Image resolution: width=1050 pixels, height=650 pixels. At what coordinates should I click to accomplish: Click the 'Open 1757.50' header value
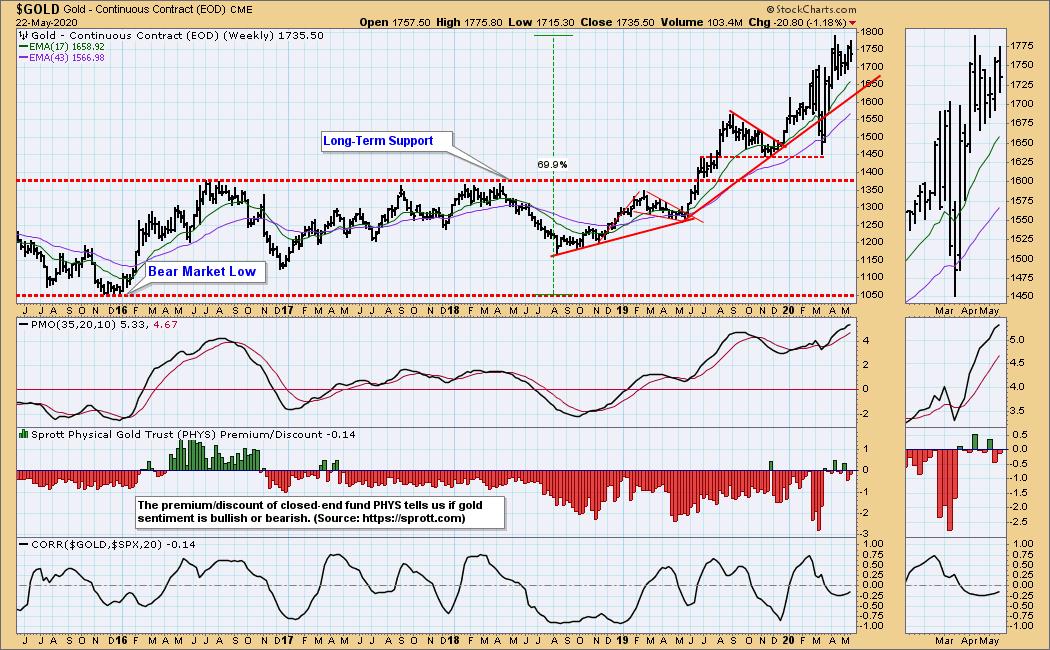[394, 22]
